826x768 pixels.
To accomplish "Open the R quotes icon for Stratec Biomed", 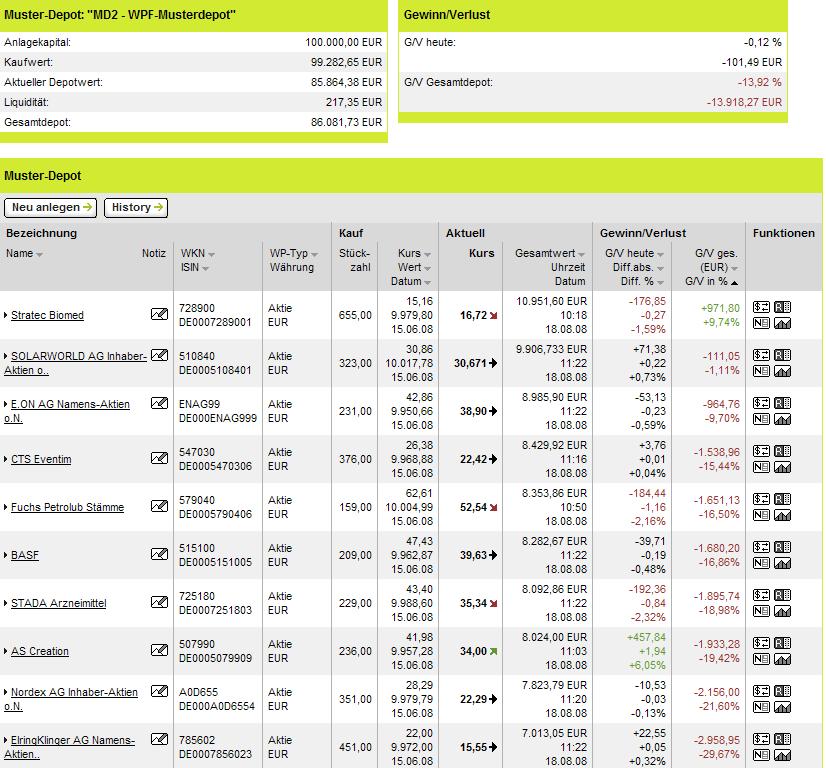I will [782, 307].
